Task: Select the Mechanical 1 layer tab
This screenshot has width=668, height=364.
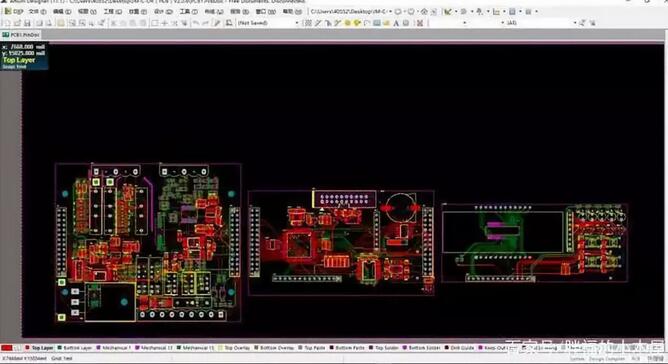Action: (114, 348)
